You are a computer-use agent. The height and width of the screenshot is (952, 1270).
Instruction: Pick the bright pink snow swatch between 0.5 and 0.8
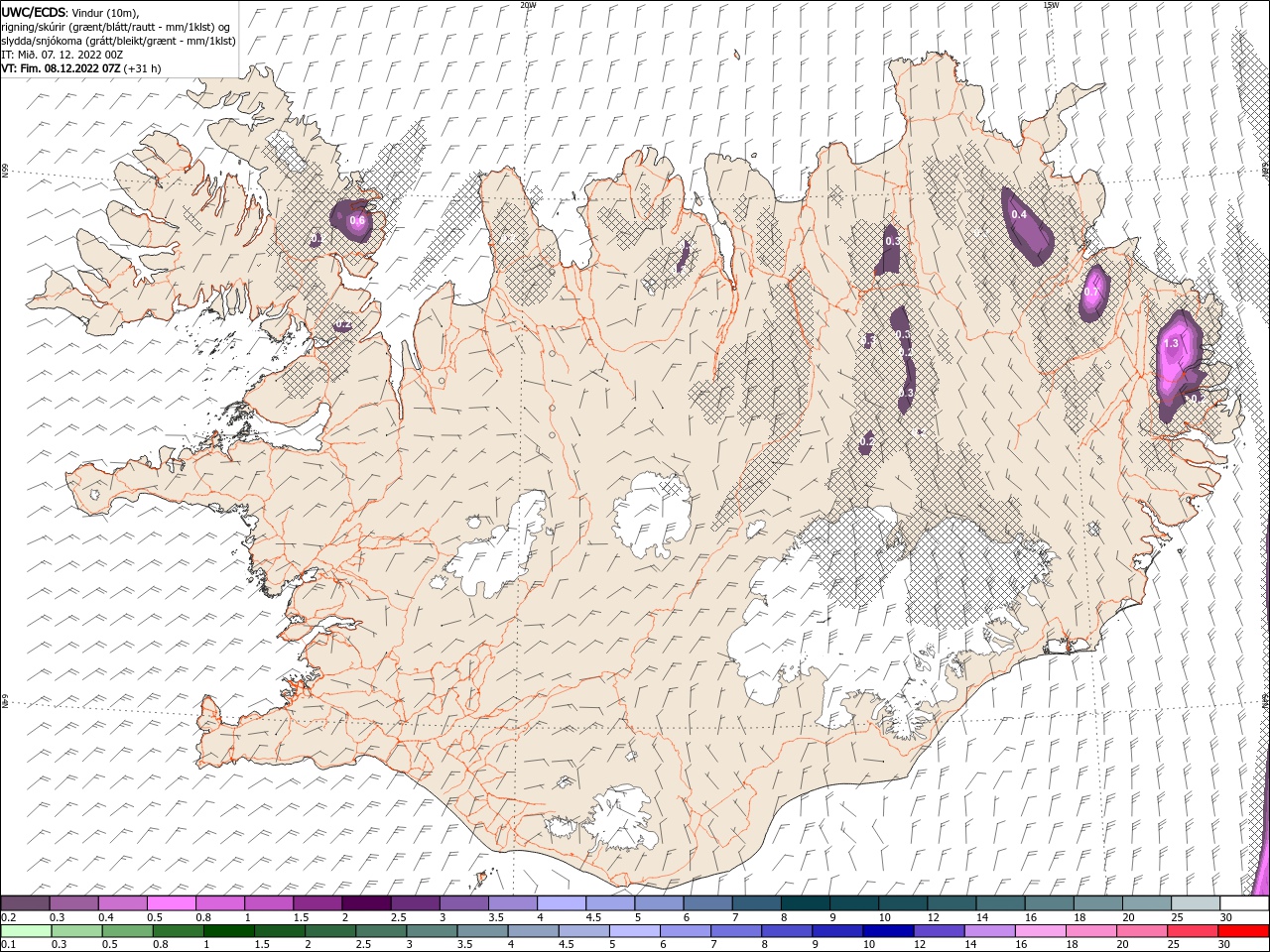171,903
